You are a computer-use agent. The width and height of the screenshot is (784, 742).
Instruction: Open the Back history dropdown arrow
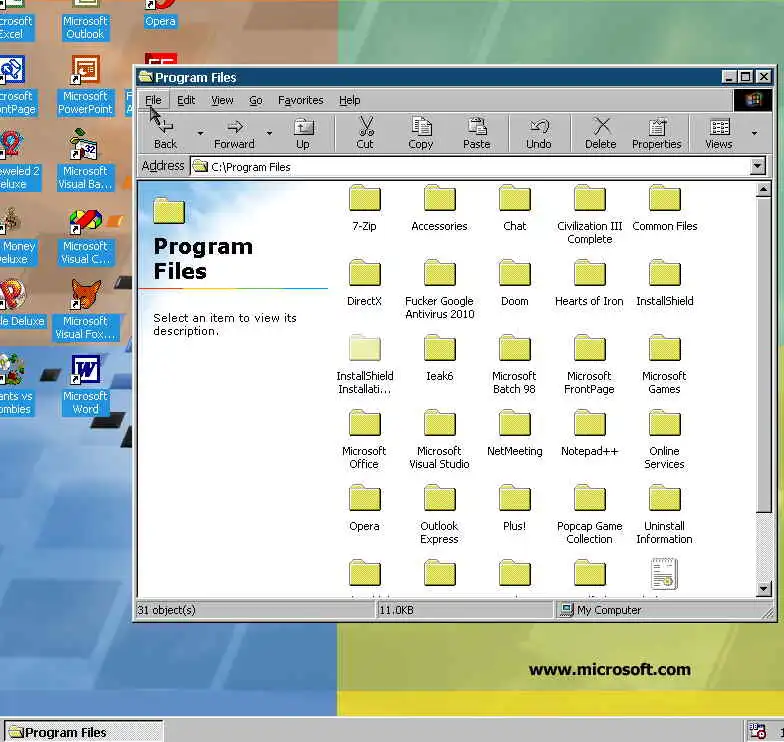tap(200, 134)
